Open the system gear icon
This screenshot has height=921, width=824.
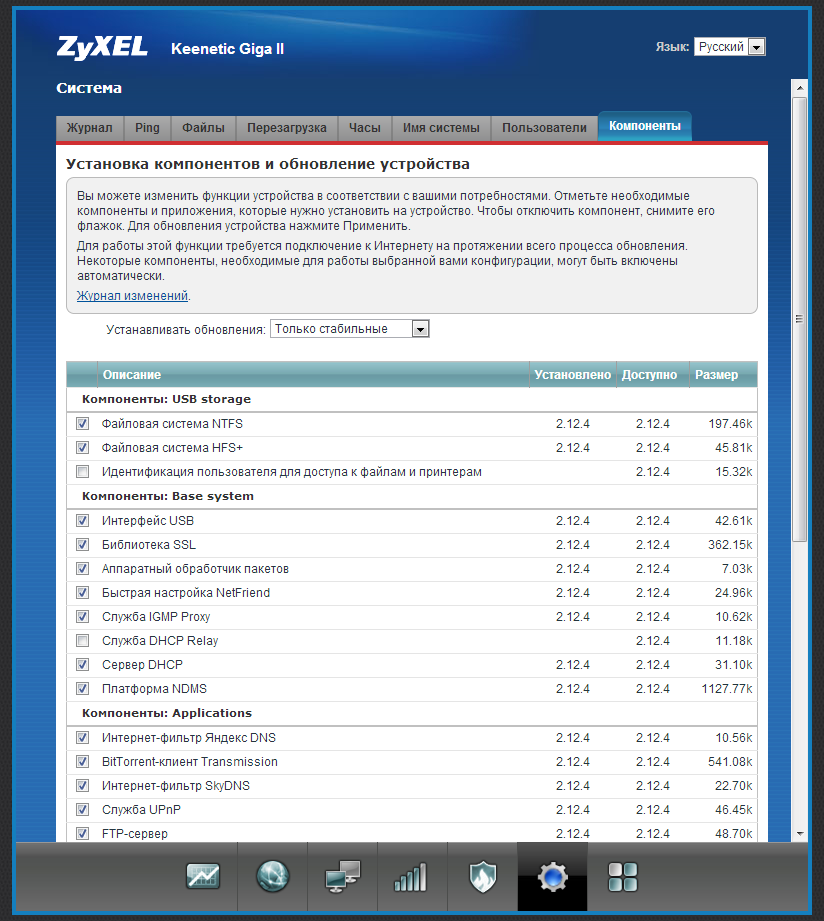(x=552, y=876)
